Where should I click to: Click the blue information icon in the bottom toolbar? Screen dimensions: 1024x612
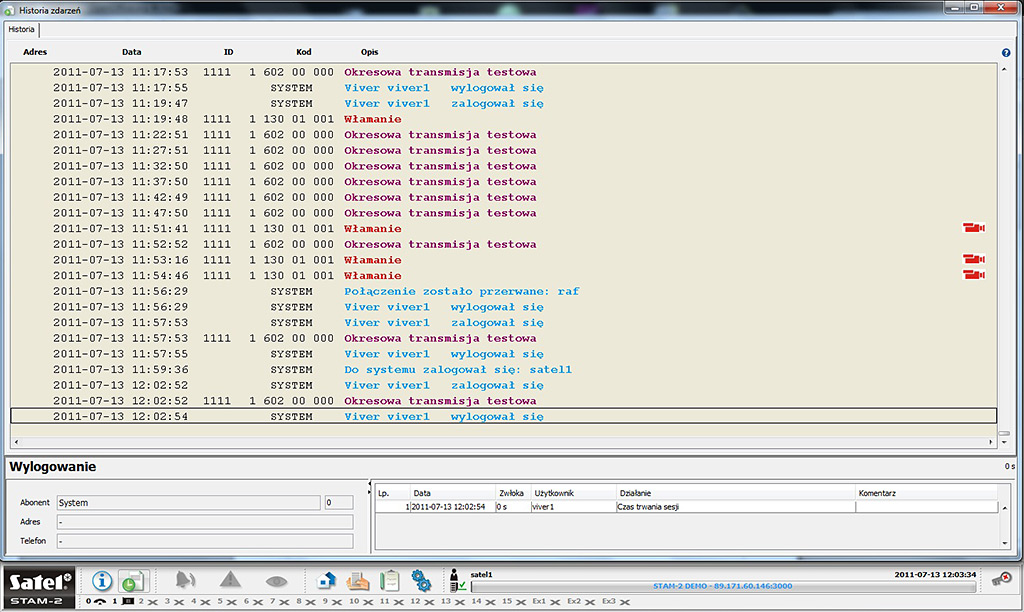click(102, 581)
